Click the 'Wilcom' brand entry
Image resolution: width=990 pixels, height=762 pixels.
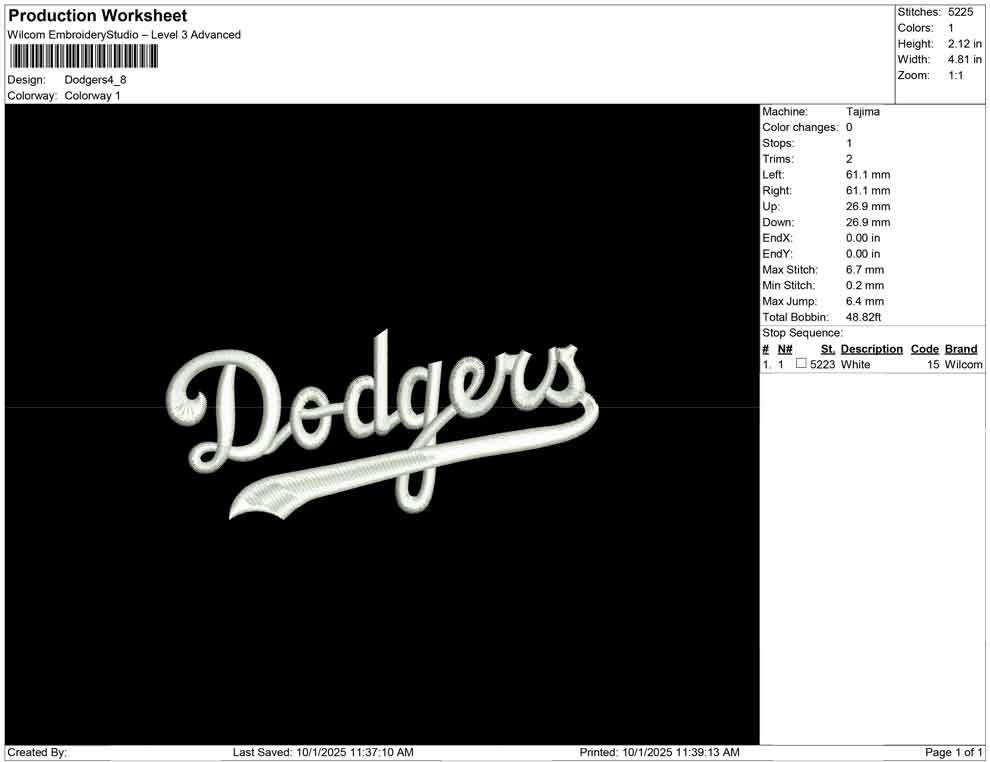click(x=963, y=364)
